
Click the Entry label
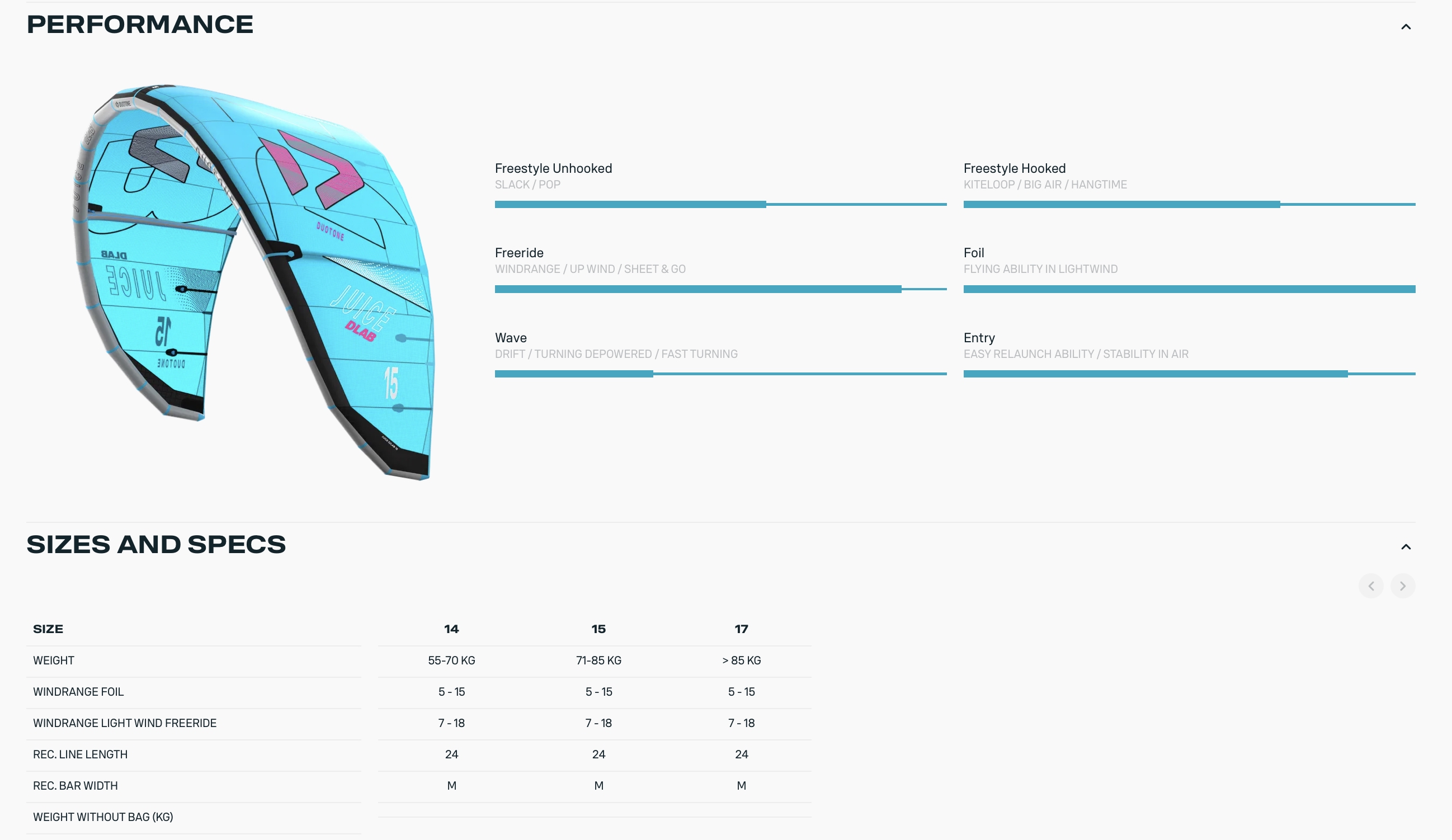click(979, 338)
